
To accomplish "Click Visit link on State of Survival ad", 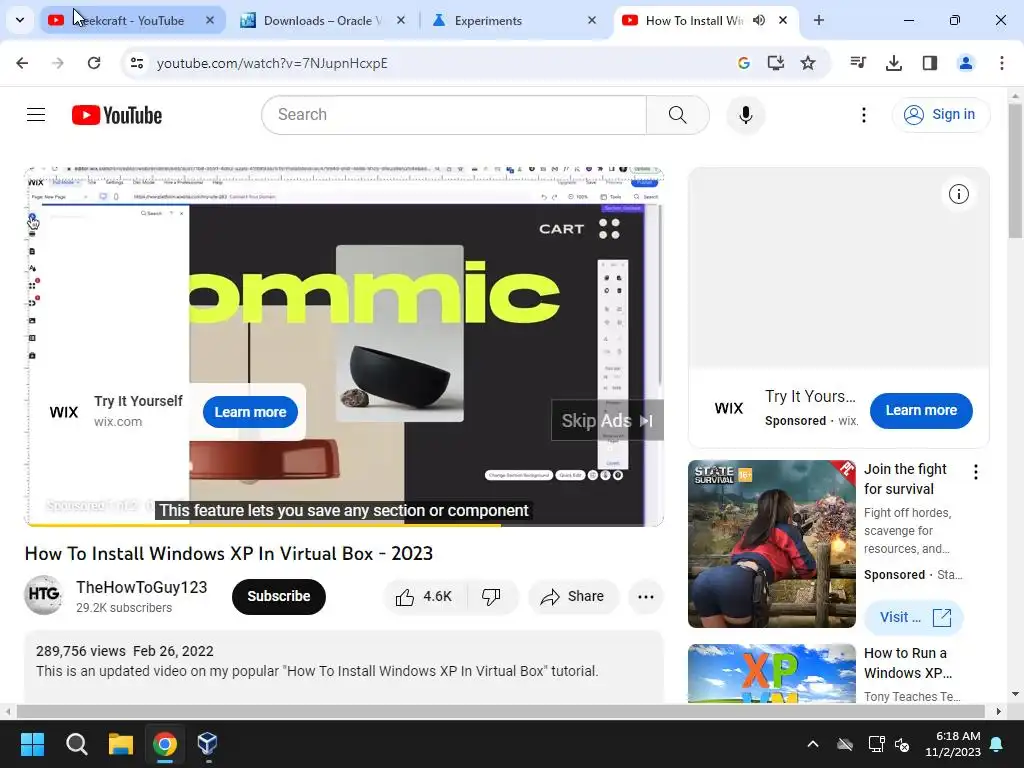I will [x=913, y=617].
